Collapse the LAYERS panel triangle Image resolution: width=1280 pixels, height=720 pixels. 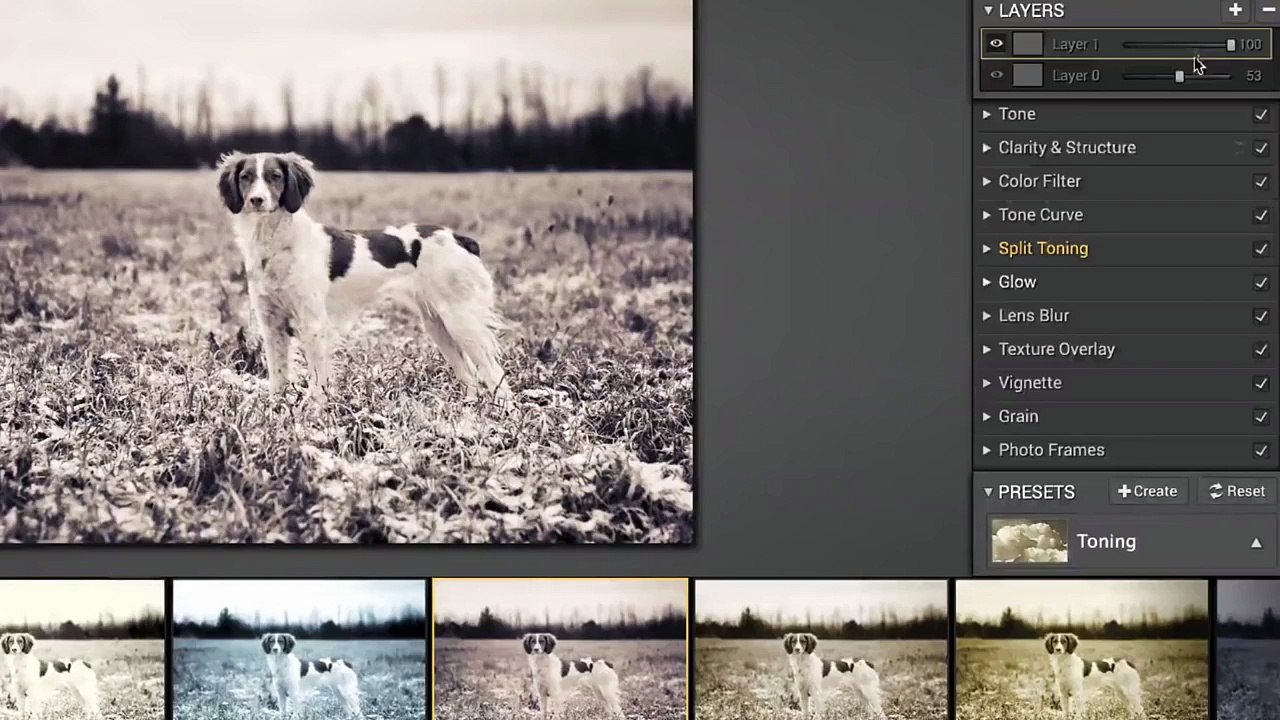(x=988, y=11)
